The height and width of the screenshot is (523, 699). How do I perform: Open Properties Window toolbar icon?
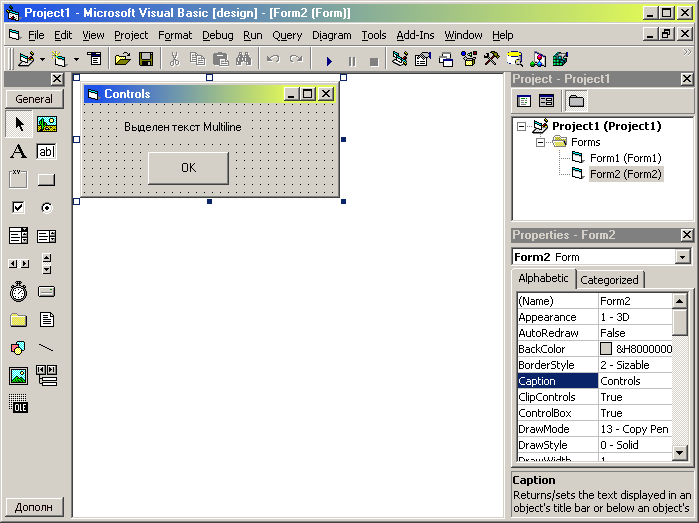point(423,59)
